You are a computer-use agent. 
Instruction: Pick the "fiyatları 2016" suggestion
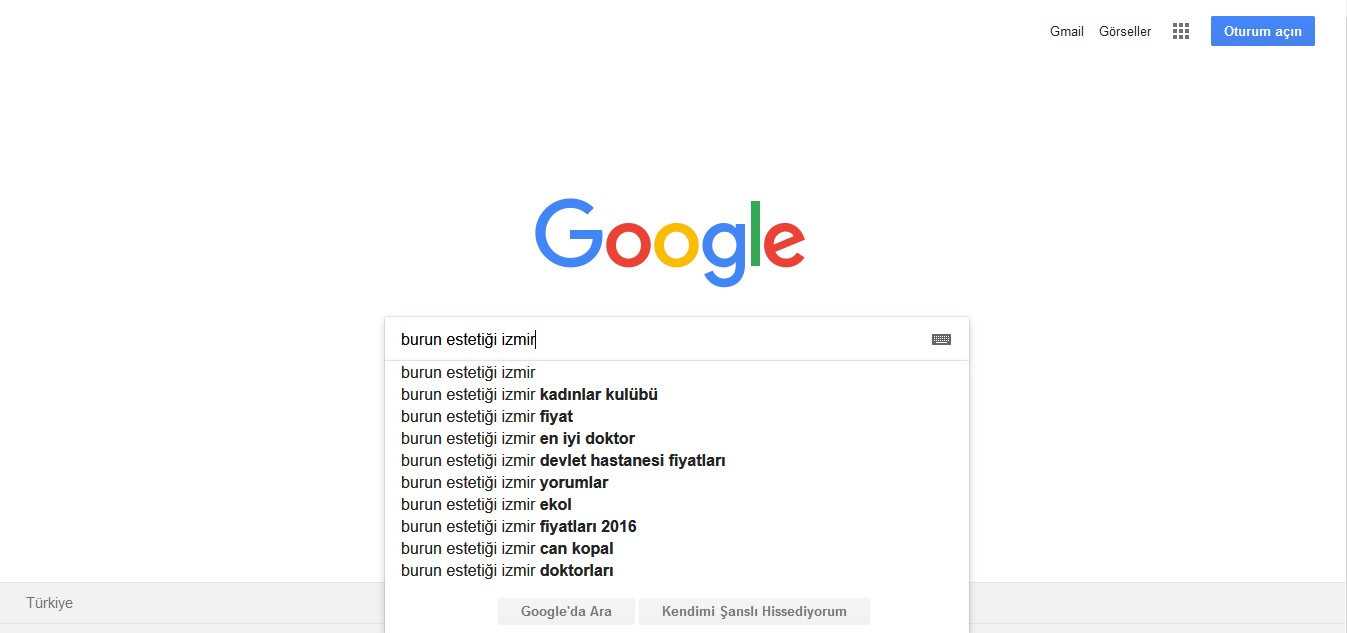tap(677, 527)
